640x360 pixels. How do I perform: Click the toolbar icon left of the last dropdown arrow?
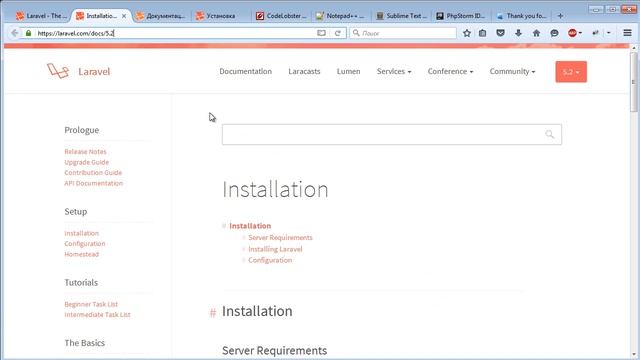coord(596,33)
